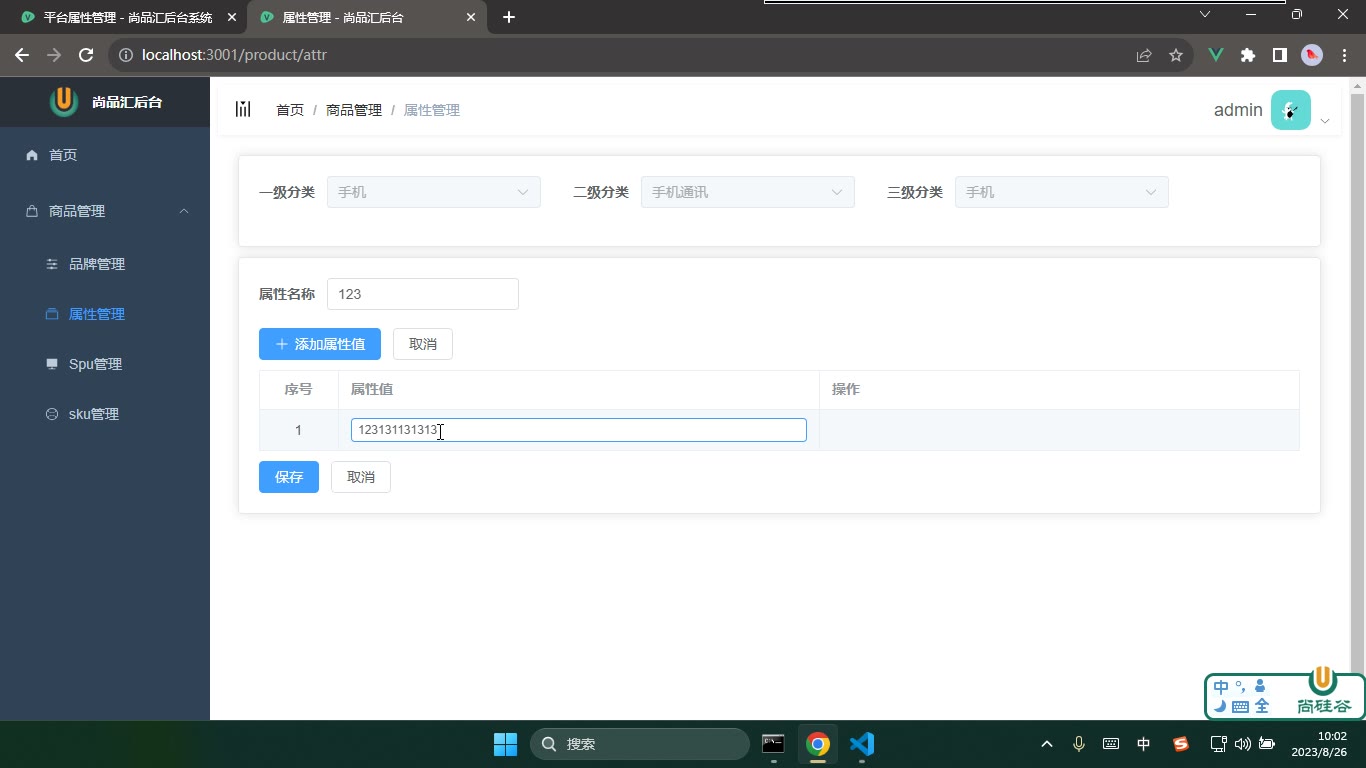
Task: Open Visual Studio Code from the taskbar
Action: (x=862, y=744)
